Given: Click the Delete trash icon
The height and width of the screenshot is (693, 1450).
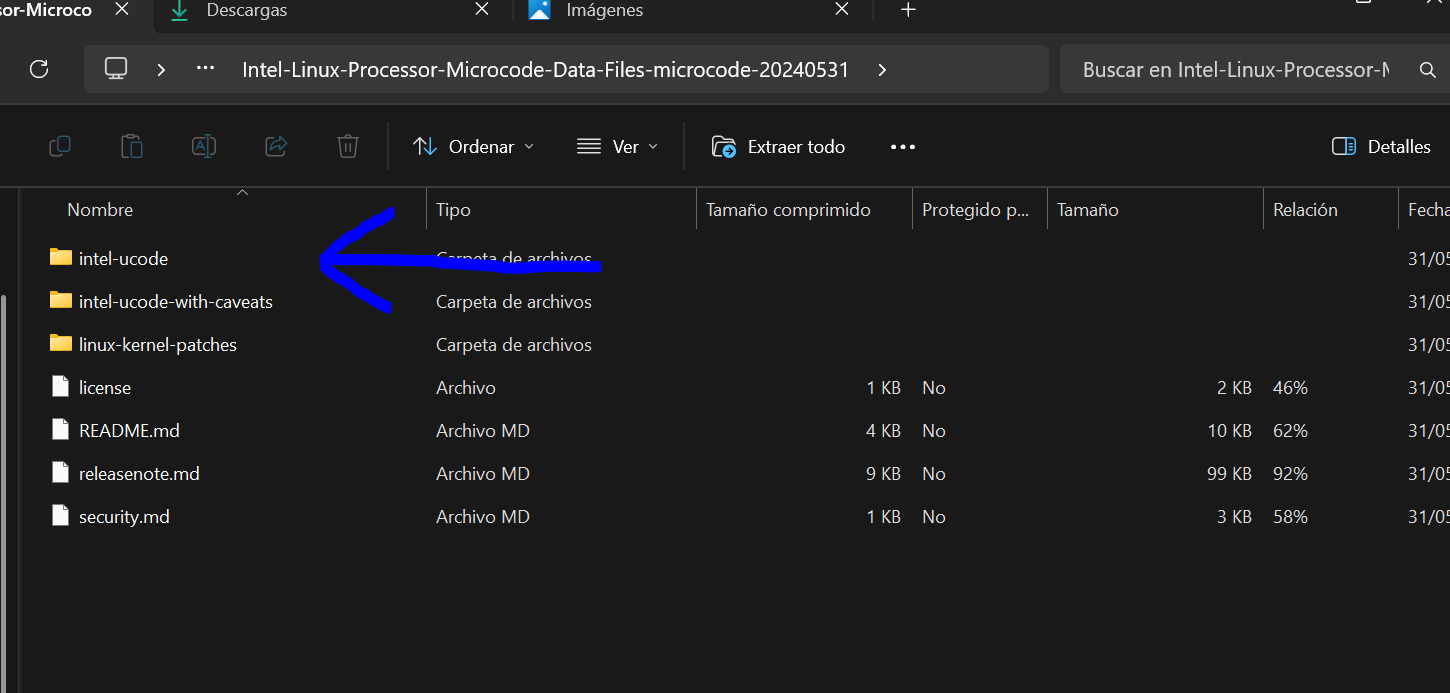Looking at the screenshot, I should [348, 146].
